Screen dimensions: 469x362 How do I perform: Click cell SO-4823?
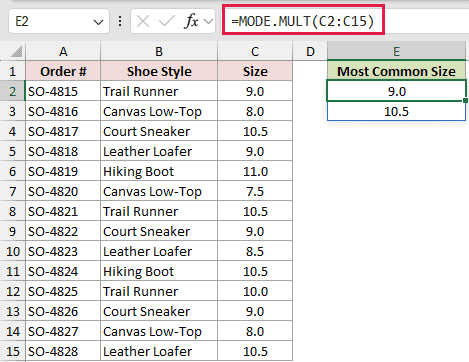click(63, 251)
